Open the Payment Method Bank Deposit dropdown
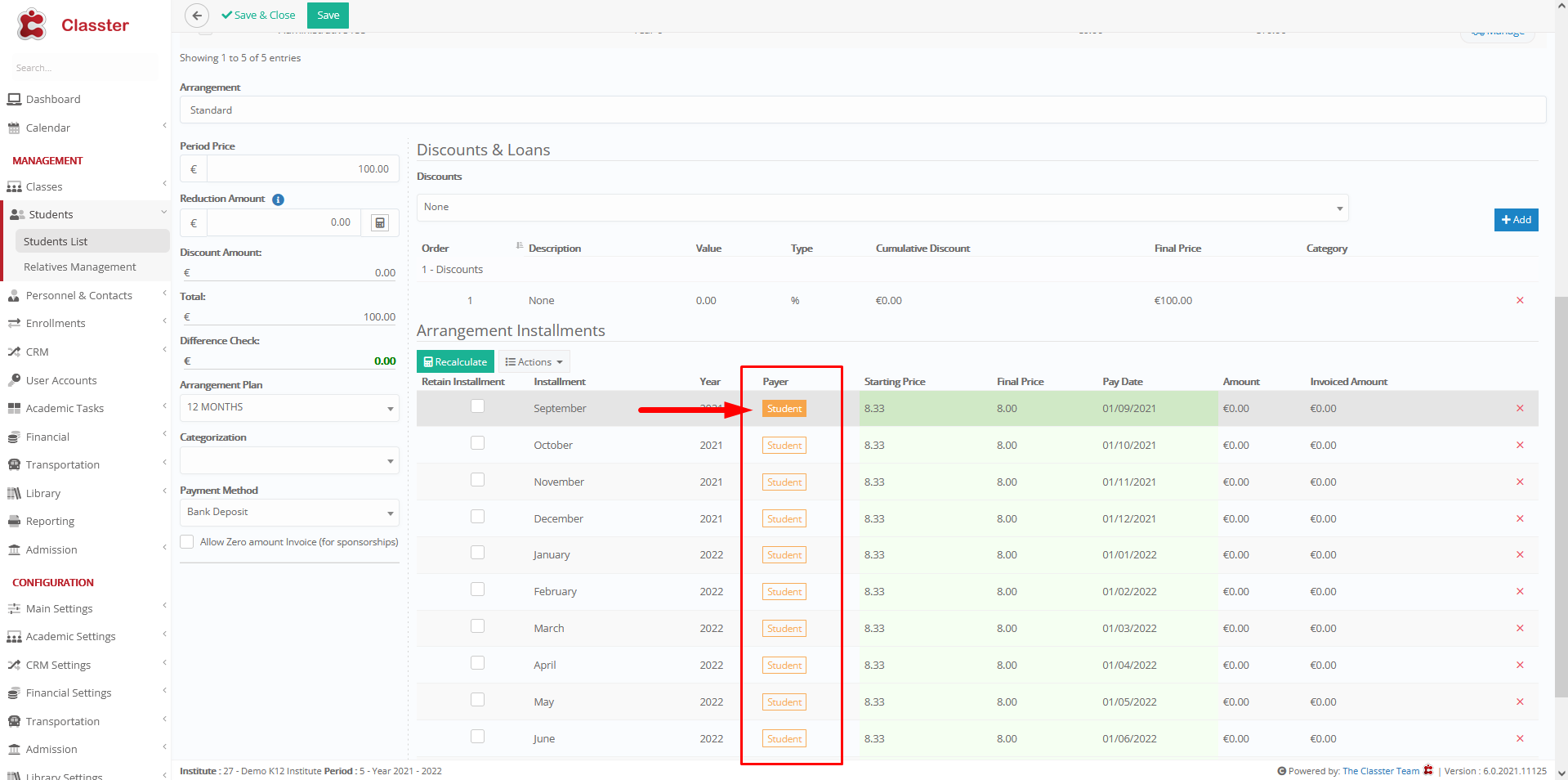 [x=289, y=513]
